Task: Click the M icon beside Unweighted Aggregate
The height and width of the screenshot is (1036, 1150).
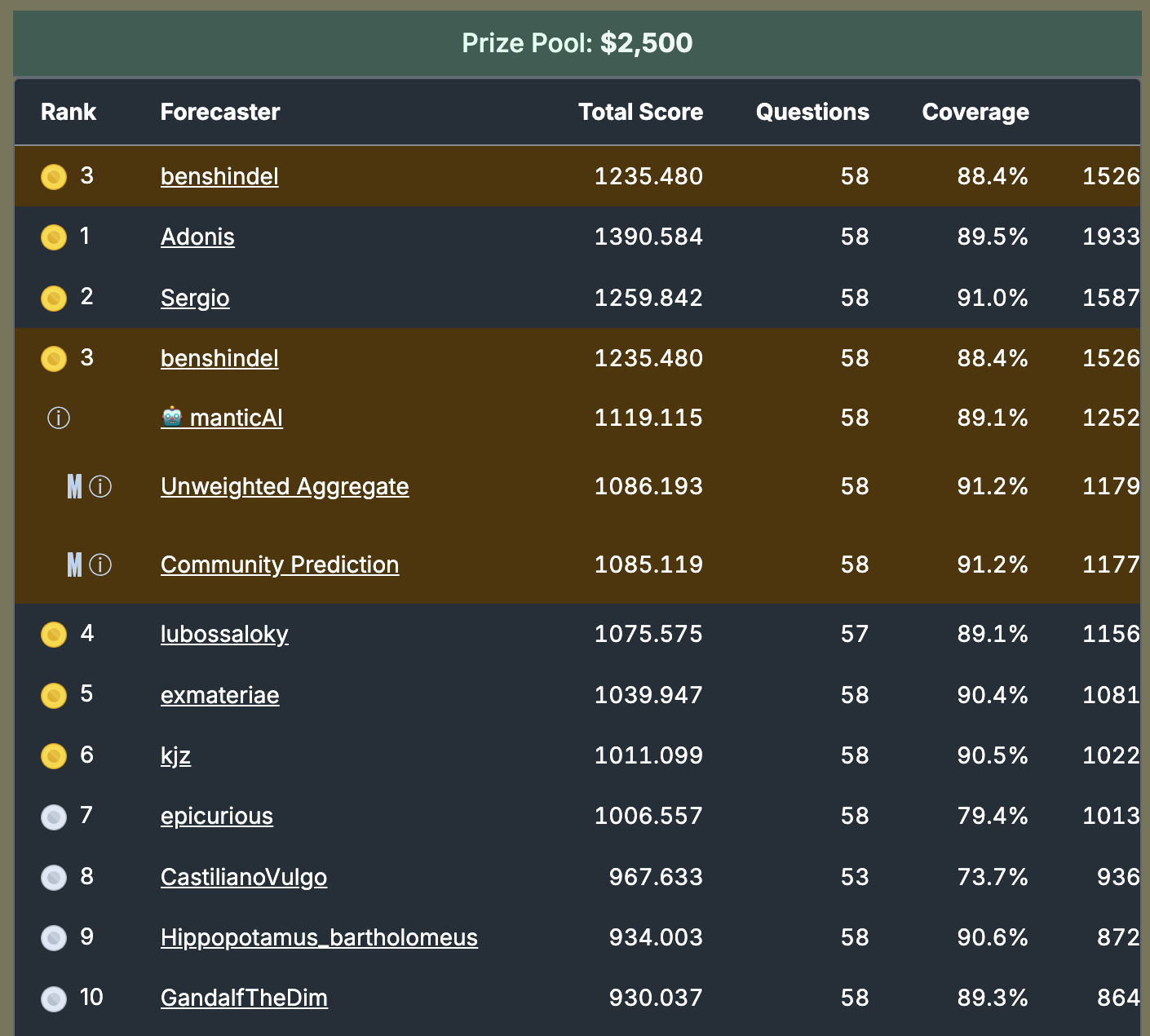Action: (x=75, y=487)
